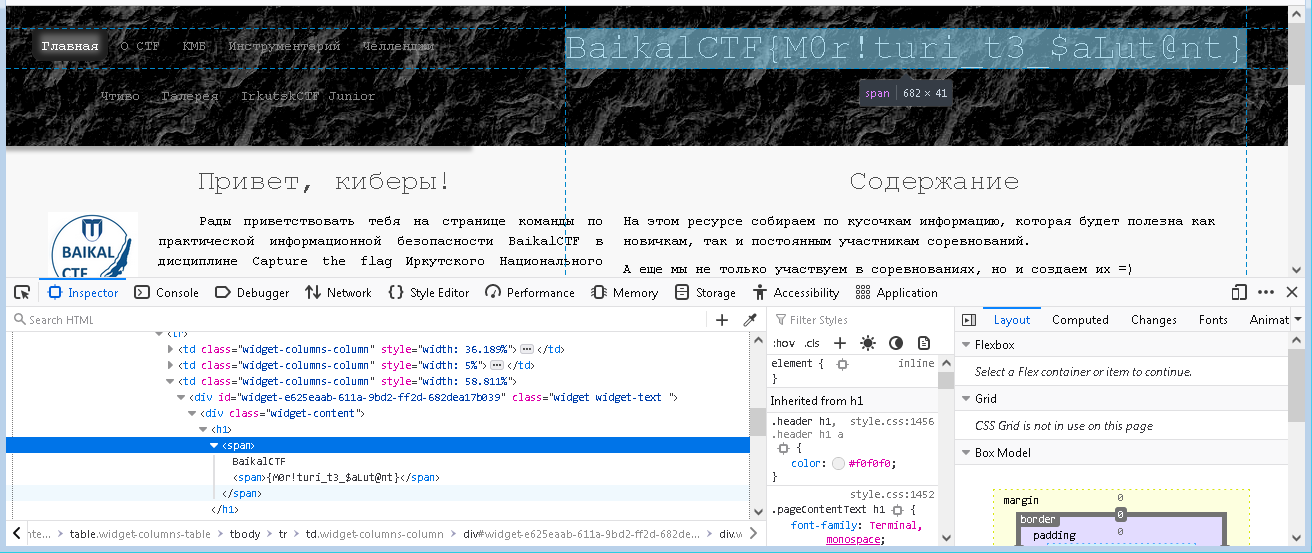Select the BaikalCTF text node
The width and height of the screenshot is (1312, 553).
[x=259, y=462]
